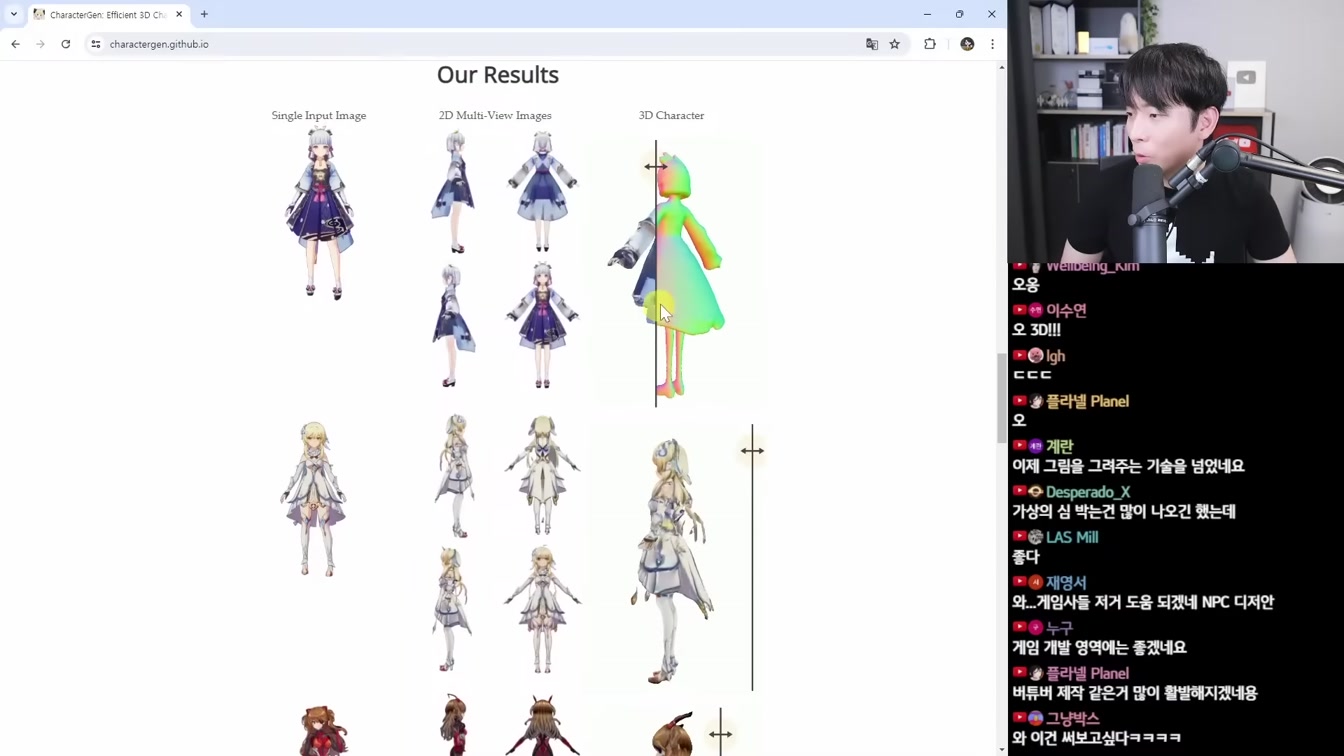Click the top-right multi-view image of the first character

pyautogui.click(x=542, y=192)
